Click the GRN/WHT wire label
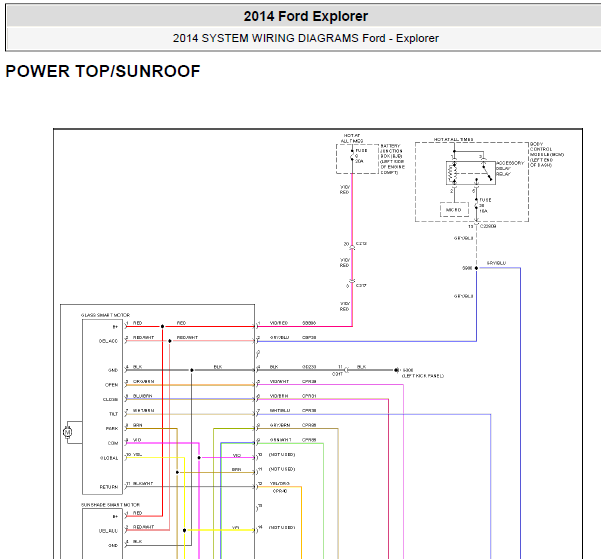 pyautogui.click(x=281, y=440)
